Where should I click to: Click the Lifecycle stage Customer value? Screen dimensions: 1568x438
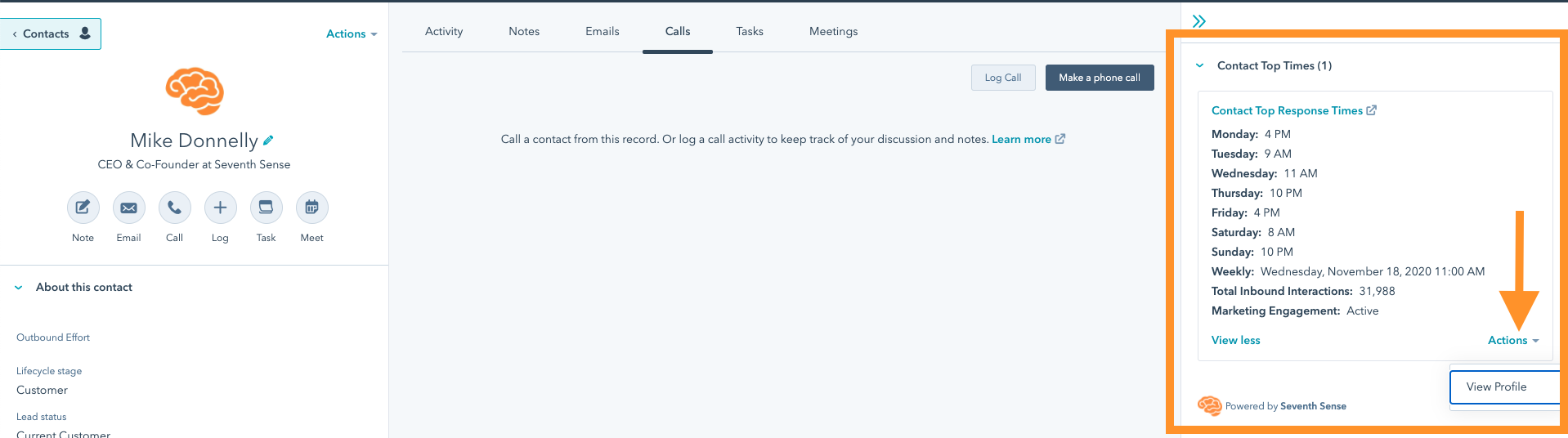[x=42, y=390]
